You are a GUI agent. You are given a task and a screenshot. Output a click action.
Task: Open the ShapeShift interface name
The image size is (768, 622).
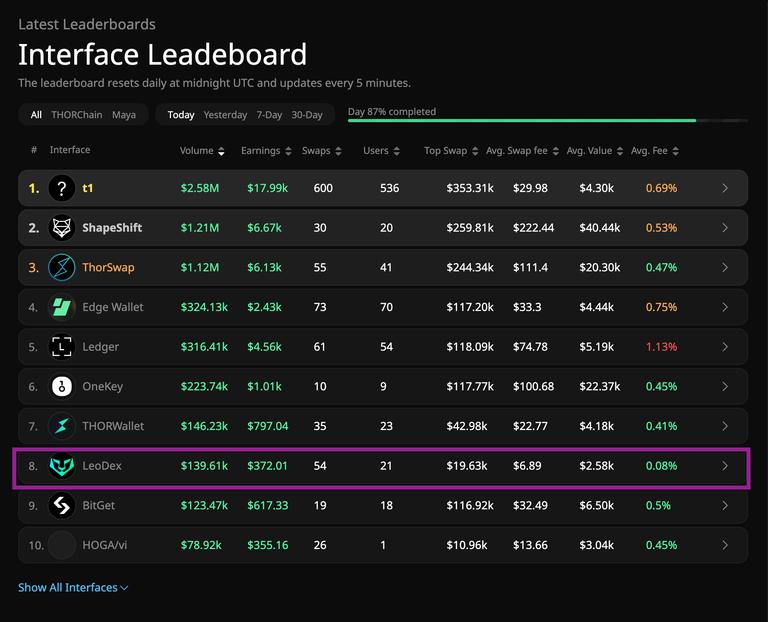pos(112,228)
